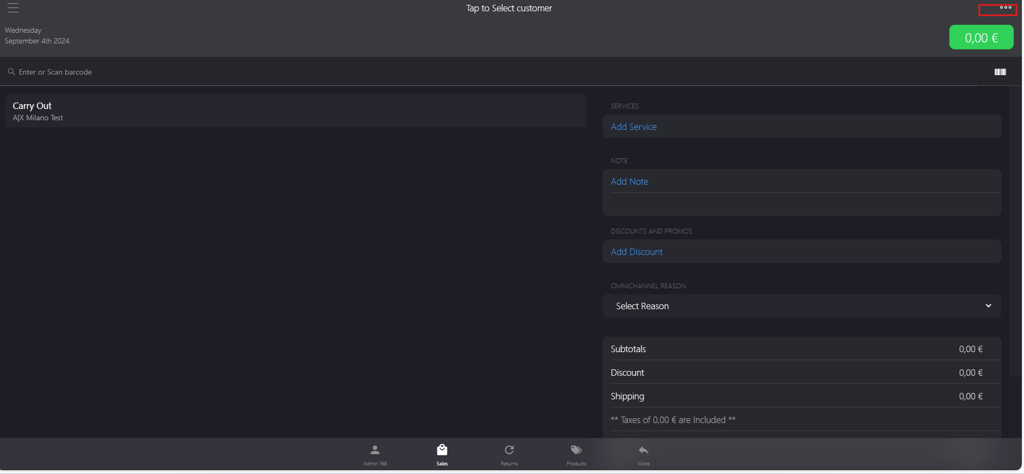Focus the Enter or Scan barcode field
Image resolution: width=1024 pixels, height=474 pixels.
point(490,72)
